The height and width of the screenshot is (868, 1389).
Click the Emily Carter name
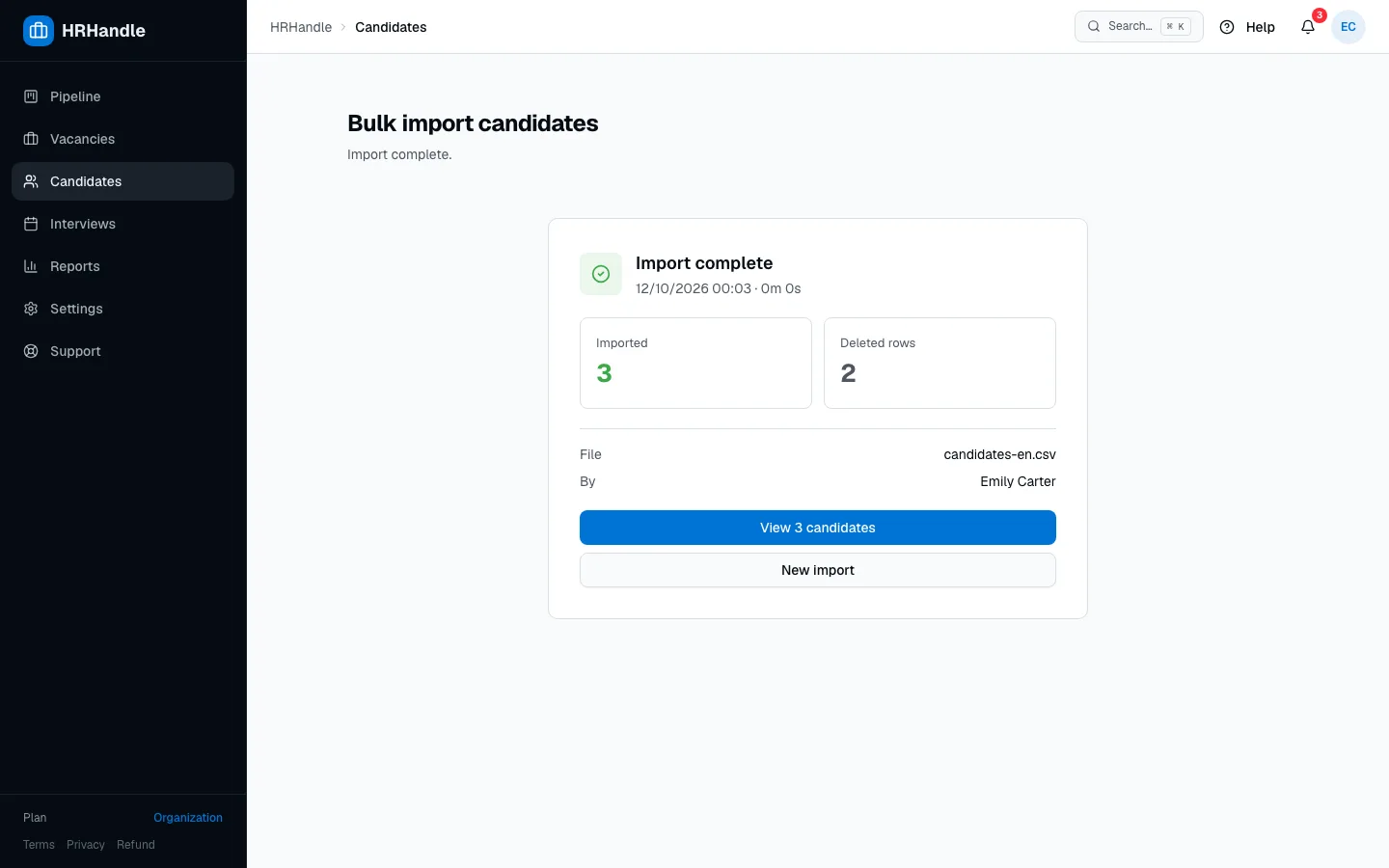coord(1018,481)
